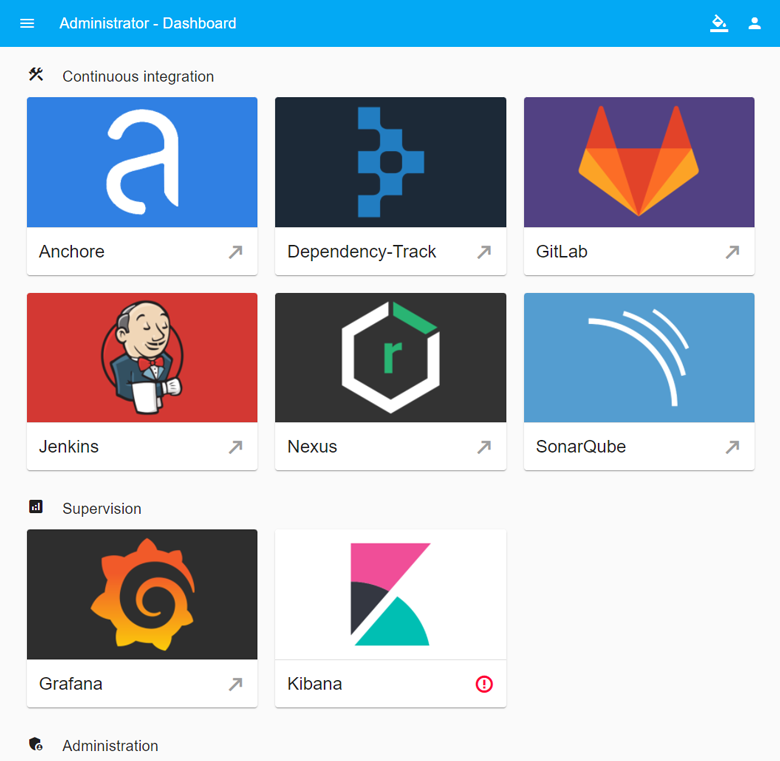Select the GitLab fox logo image
Screen dimensions: 780x761
pos(639,162)
